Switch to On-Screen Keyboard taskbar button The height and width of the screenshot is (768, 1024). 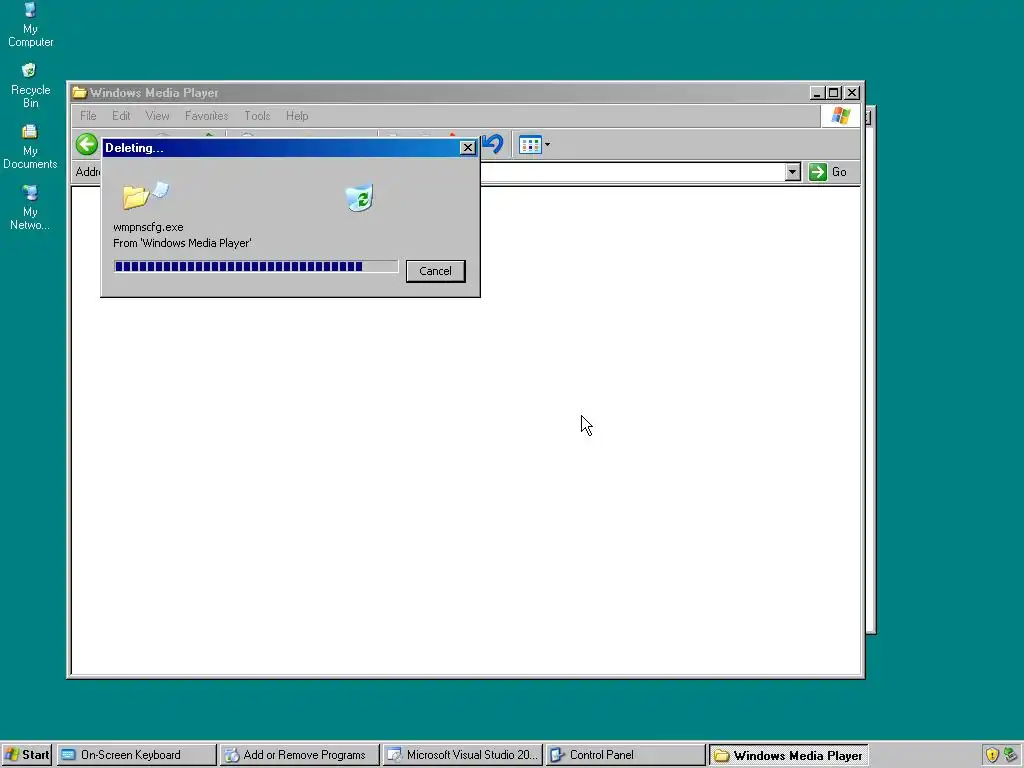click(136, 755)
